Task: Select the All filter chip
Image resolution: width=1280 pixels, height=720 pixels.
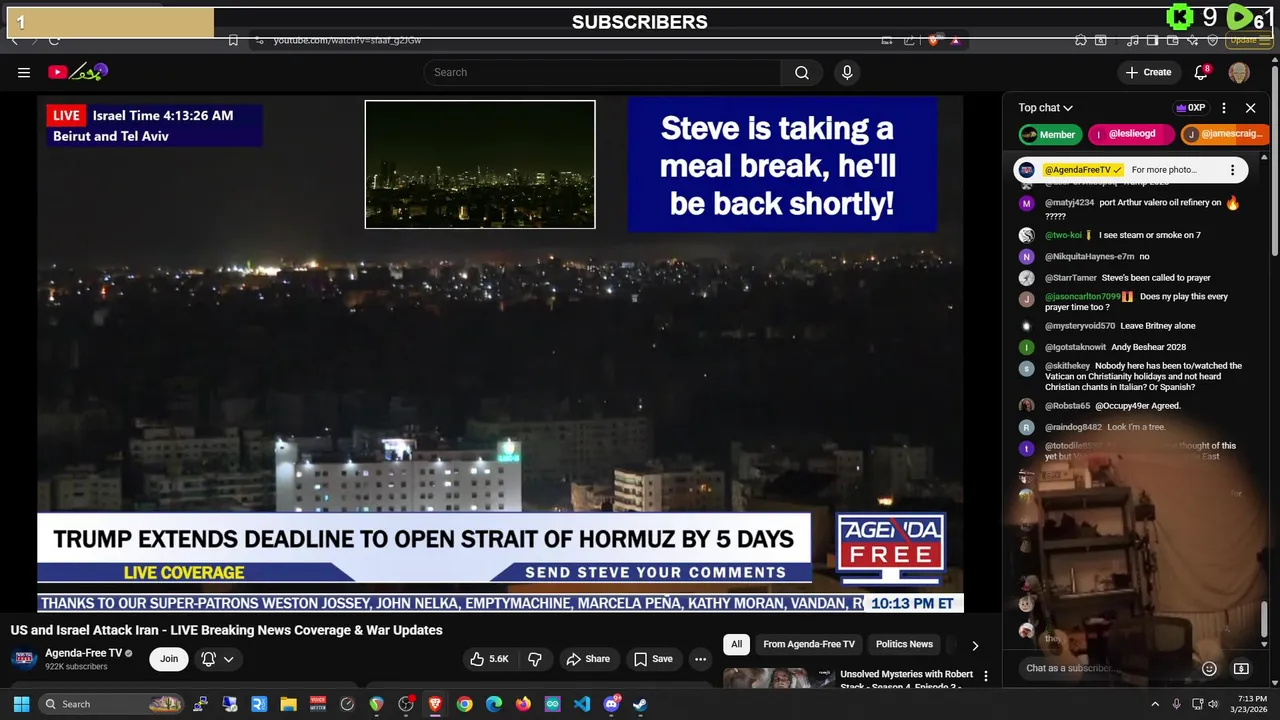Action: [736, 644]
